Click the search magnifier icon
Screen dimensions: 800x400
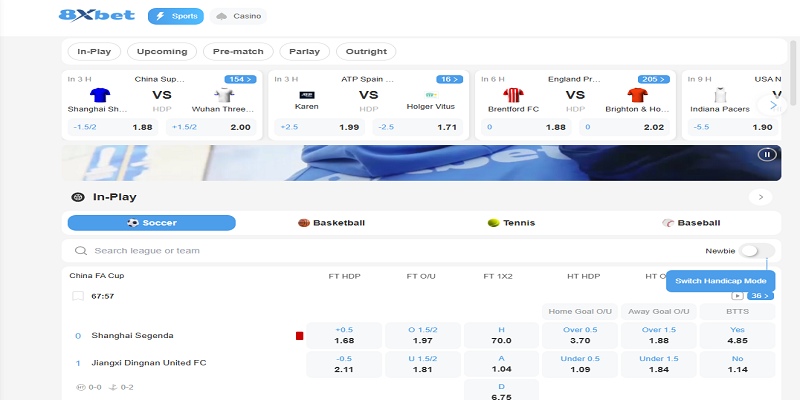pos(81,251)
